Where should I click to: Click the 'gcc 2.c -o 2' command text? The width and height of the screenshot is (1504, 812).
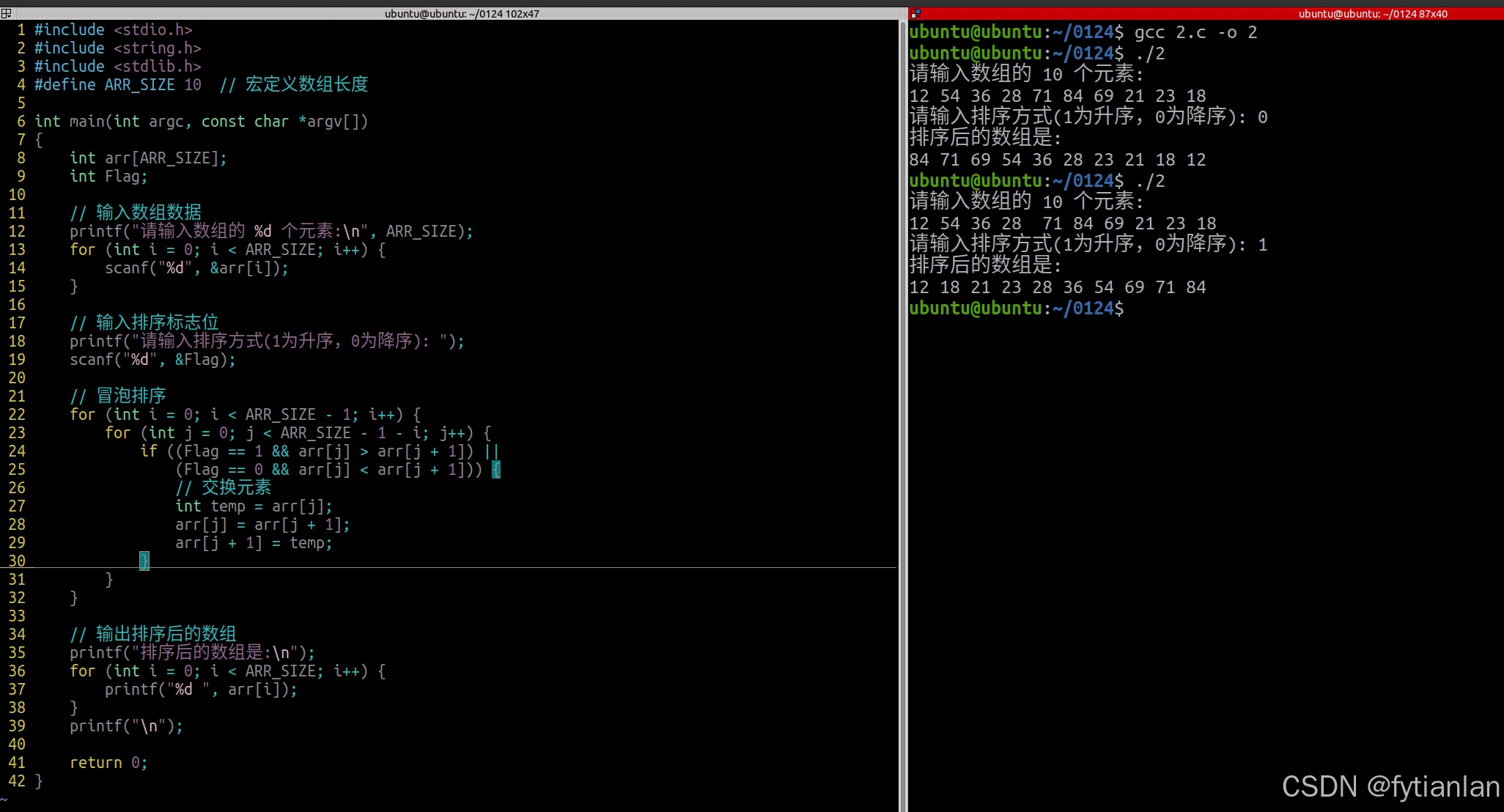(1195, 32)
